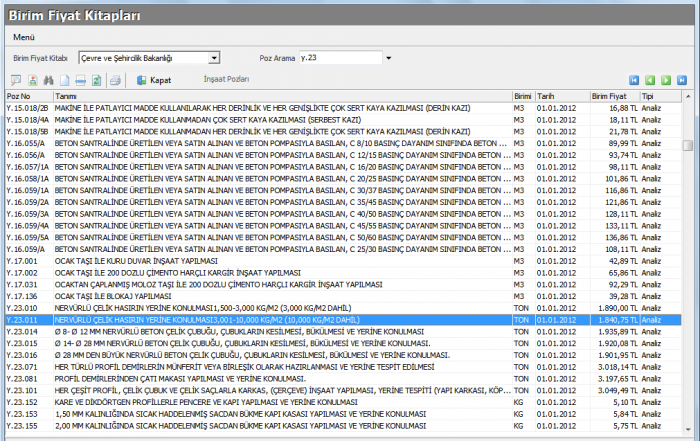This screenshot has width=700, height=441.
Task: Open the Birim Fiyat Kitabı dropdown
Action: pyautogui.click(x=215, y=59)
